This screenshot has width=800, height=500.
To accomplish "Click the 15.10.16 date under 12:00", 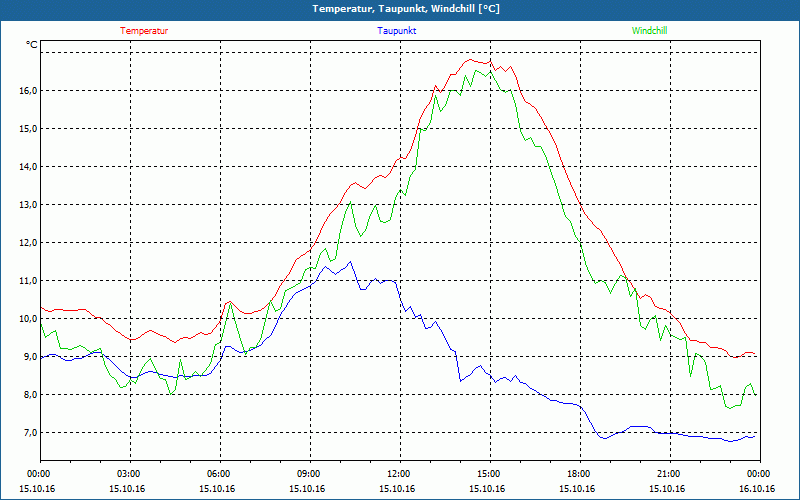I will pos(397,489).
